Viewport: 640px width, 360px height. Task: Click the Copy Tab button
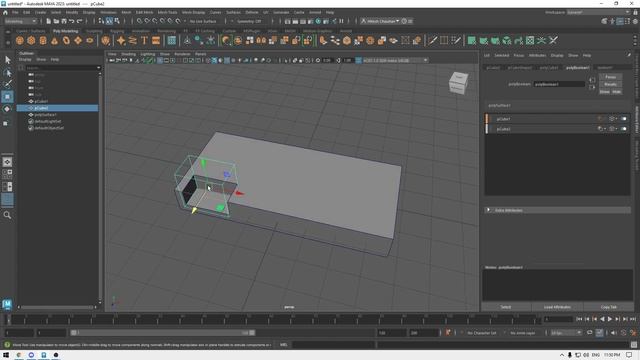click(609, 307)
